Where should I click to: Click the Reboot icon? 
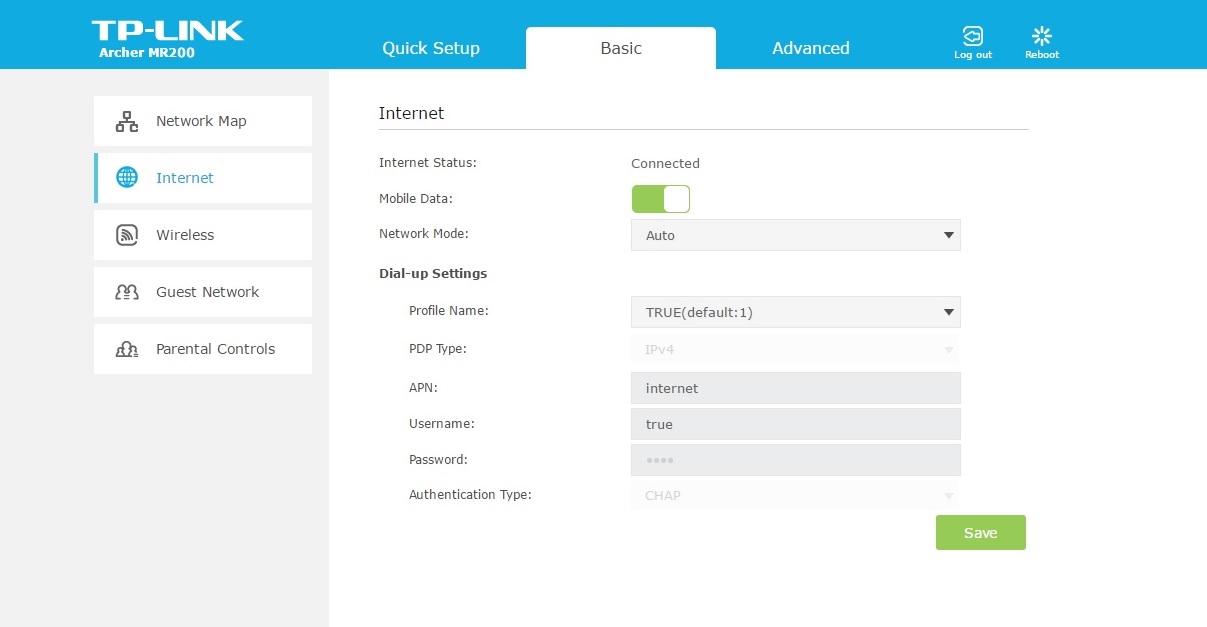pos(1041,37)
